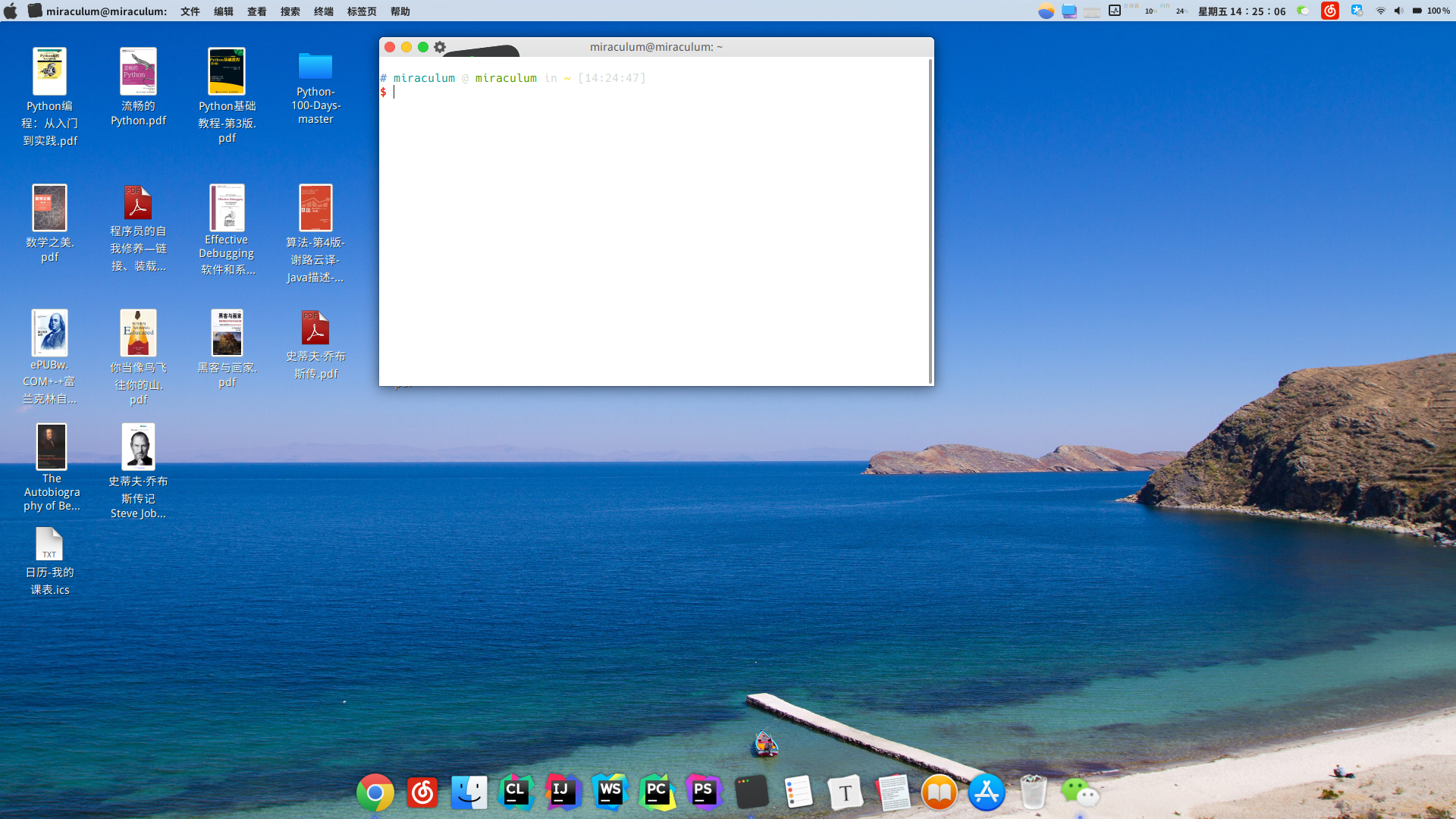
Task: Expand the Apple logo menu
Action: (x=11, y=11)
